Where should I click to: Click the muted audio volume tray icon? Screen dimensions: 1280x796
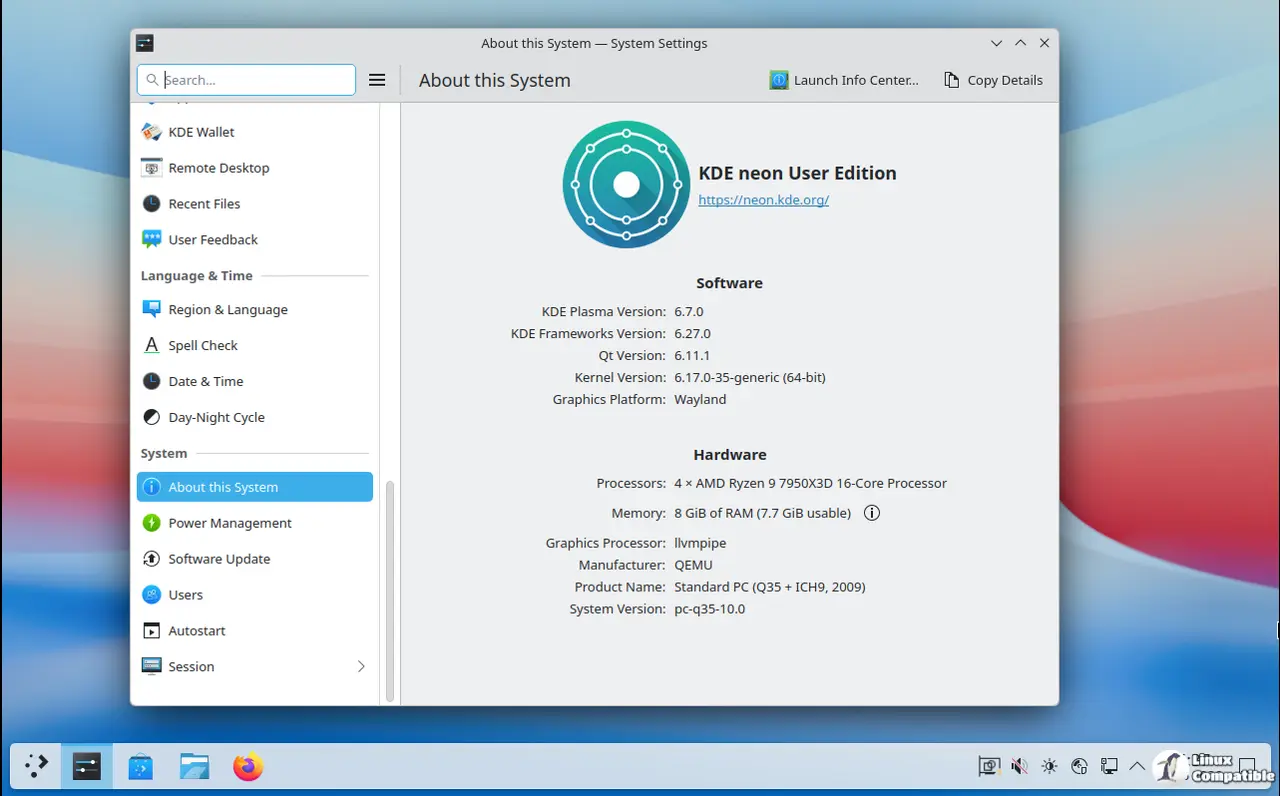(x=1019, y=767)
